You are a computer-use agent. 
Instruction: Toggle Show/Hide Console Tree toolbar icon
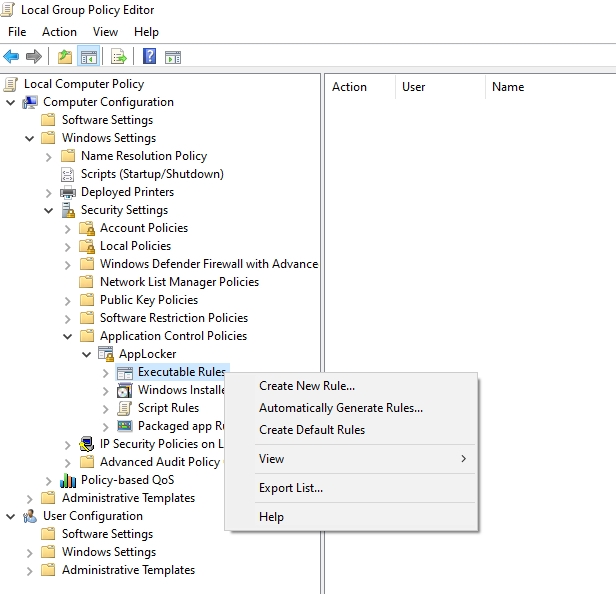[89, 56]
